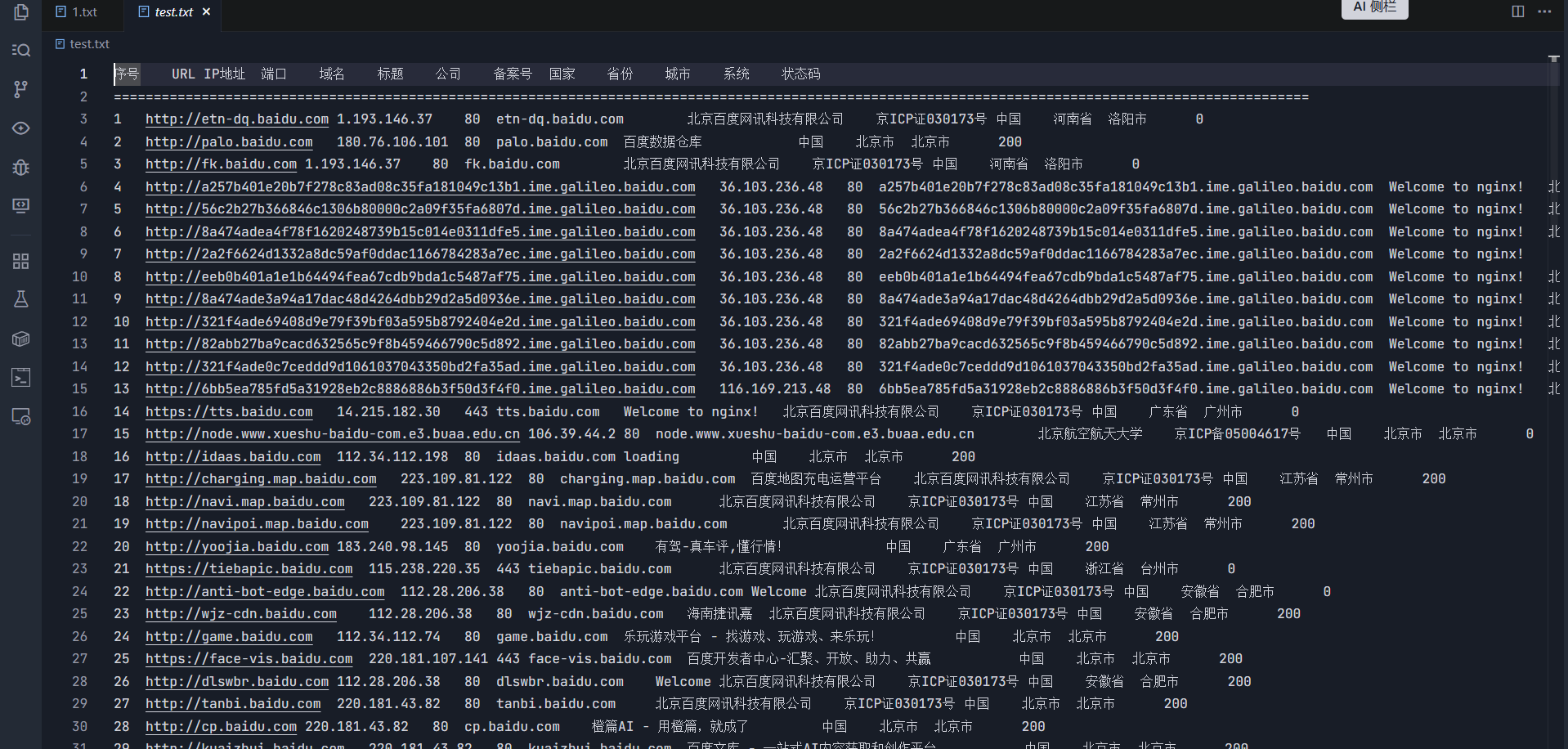This screenshot has width=1568, height=749.
Task: Open the more actions ellipsis menu
Action: coord(1544,11)
